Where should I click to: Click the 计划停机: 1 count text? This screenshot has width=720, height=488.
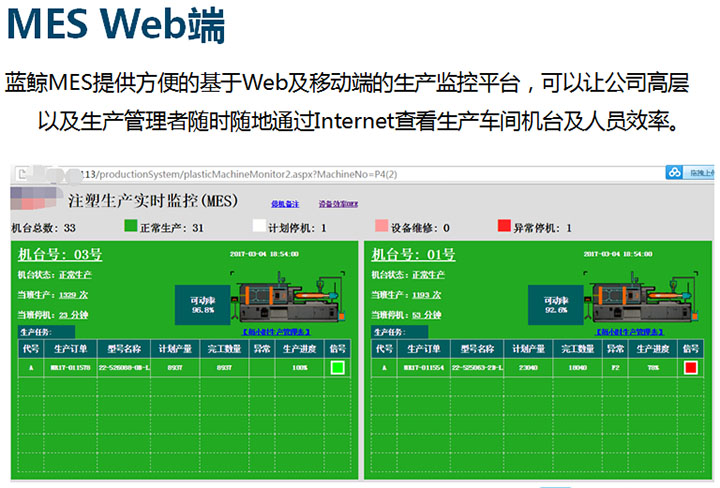coord(297,228)
